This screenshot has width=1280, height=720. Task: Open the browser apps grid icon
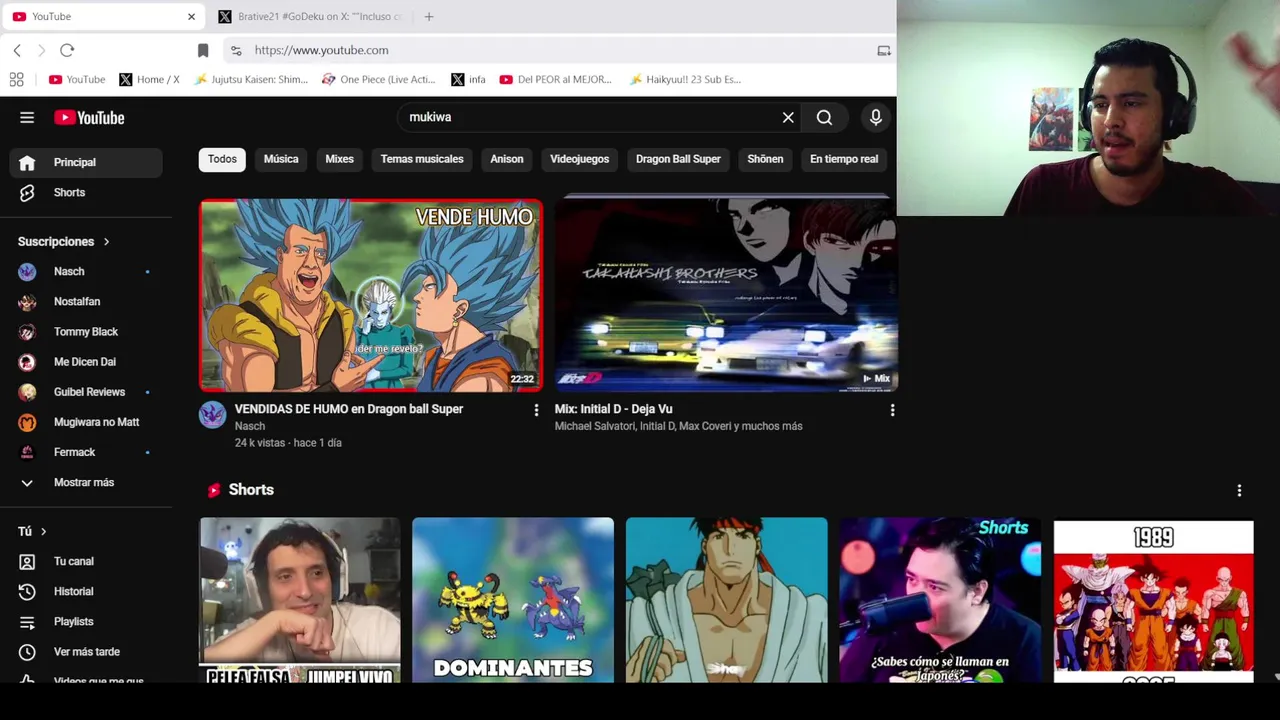pos(16,79)
